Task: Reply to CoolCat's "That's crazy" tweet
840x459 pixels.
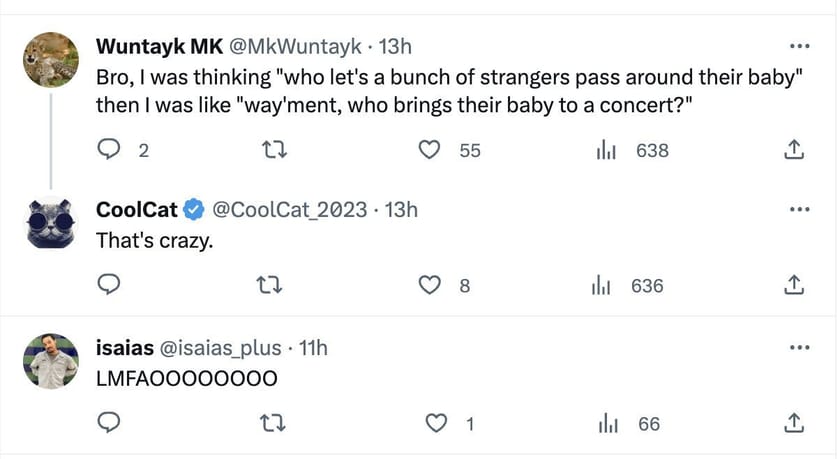Action: point(109,285)
